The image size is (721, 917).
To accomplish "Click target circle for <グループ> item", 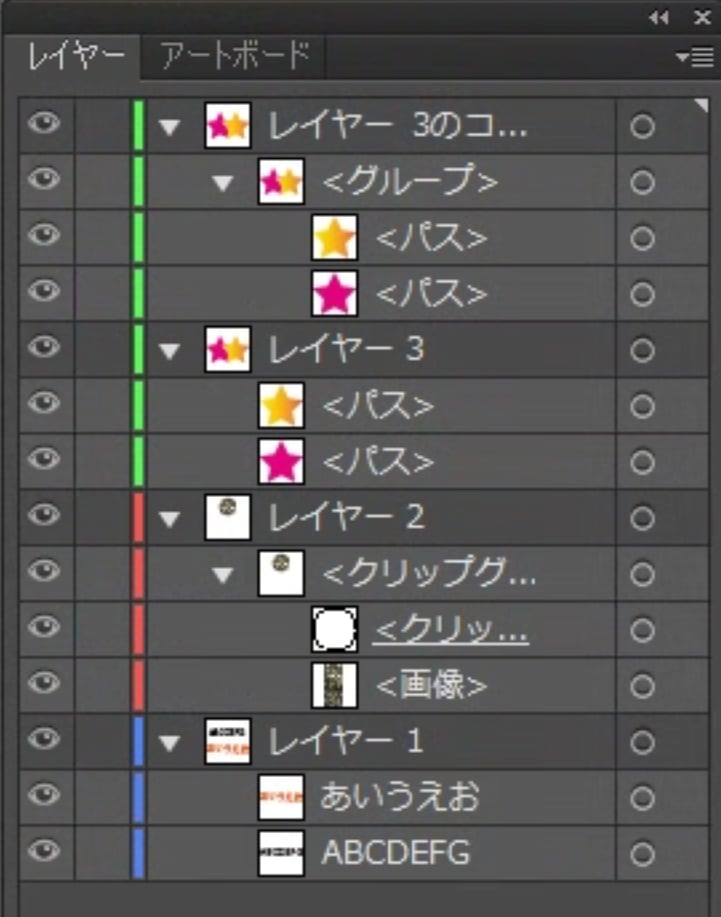I will tap(642, 182).
